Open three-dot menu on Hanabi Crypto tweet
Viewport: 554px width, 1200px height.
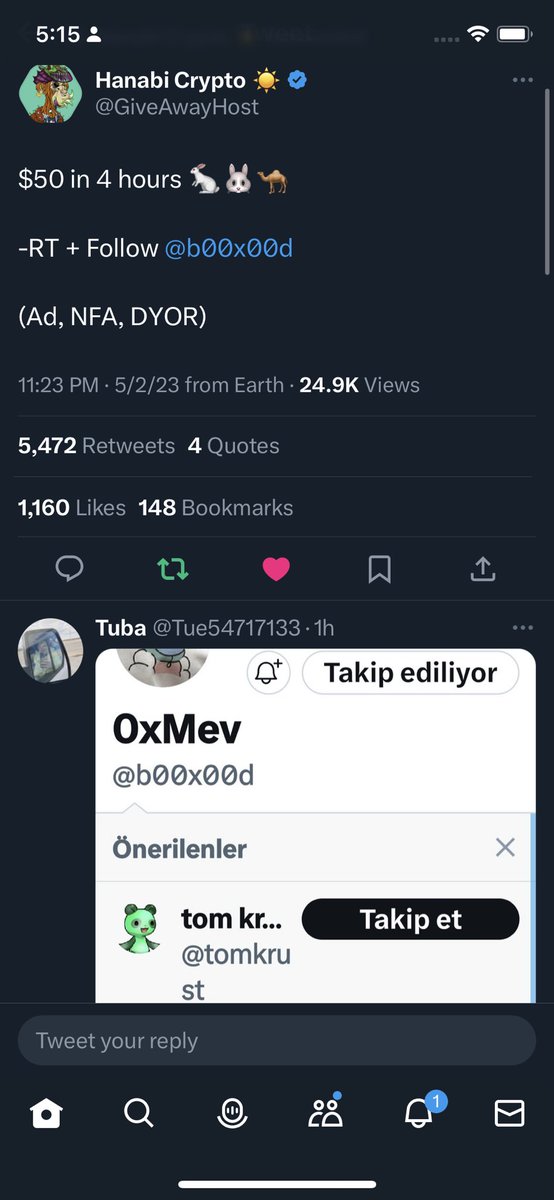(x=522, y=80)
